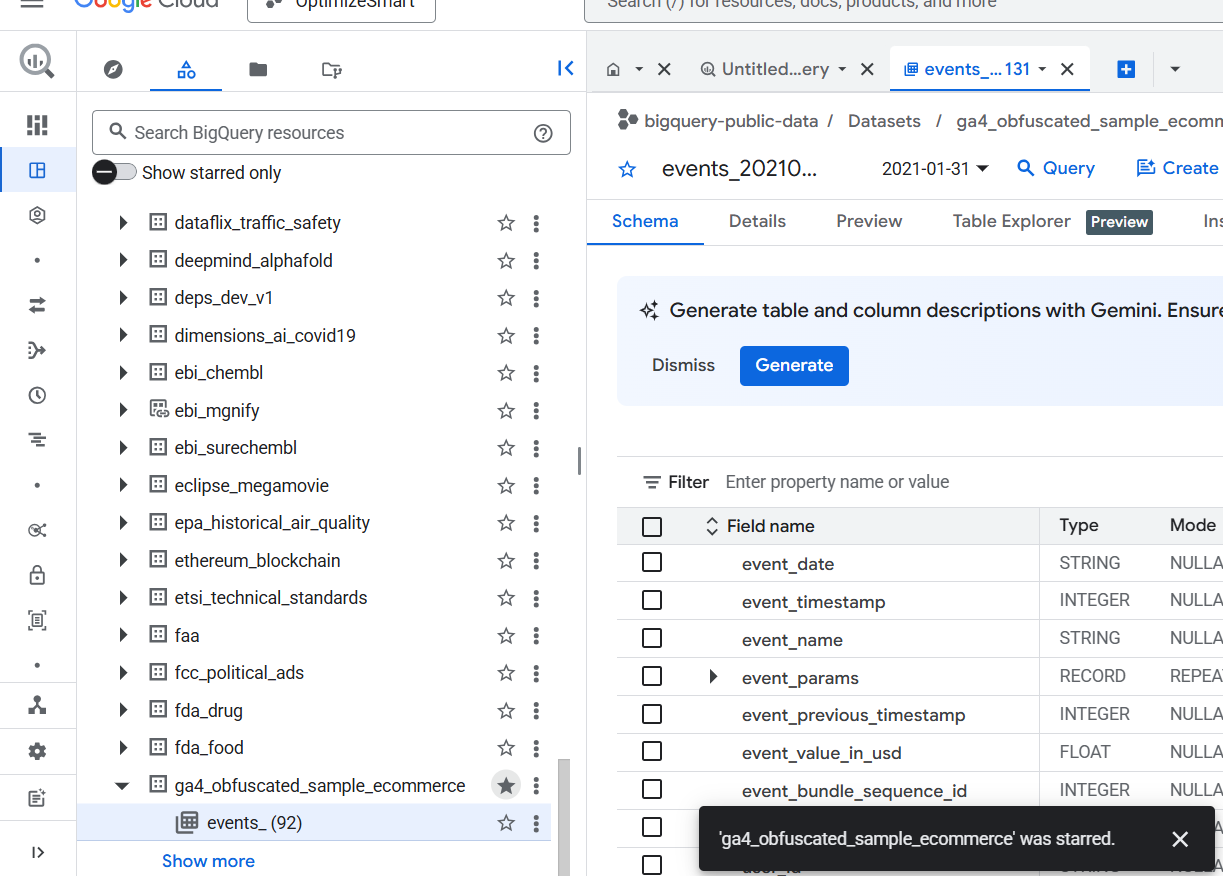Screen dimensions: 1223x876
Task: Check the event_date field checkbox
Action: coord(652,563)
